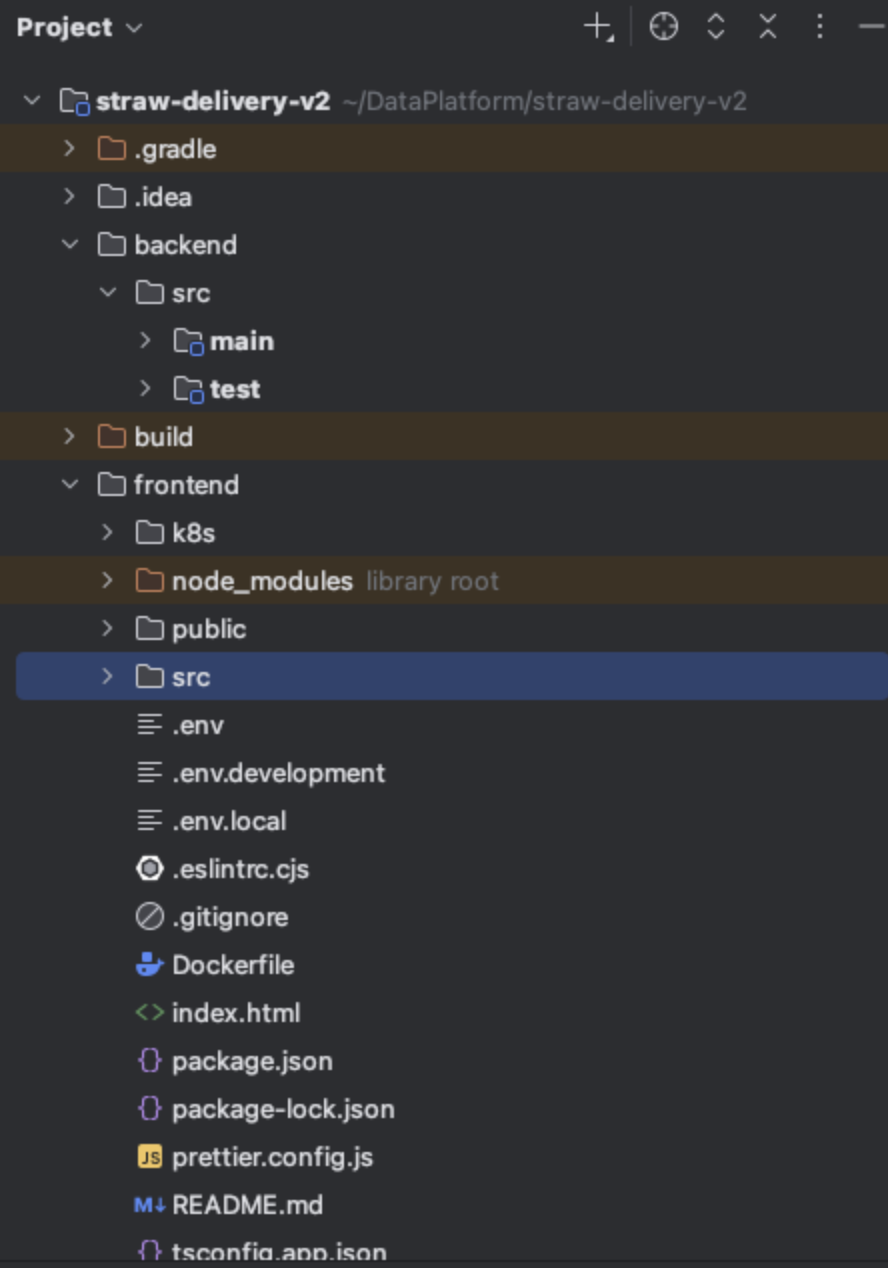Screen dimensions: 888x1268
Task: Collapse the frontend folder chevron
Action: 69,485
